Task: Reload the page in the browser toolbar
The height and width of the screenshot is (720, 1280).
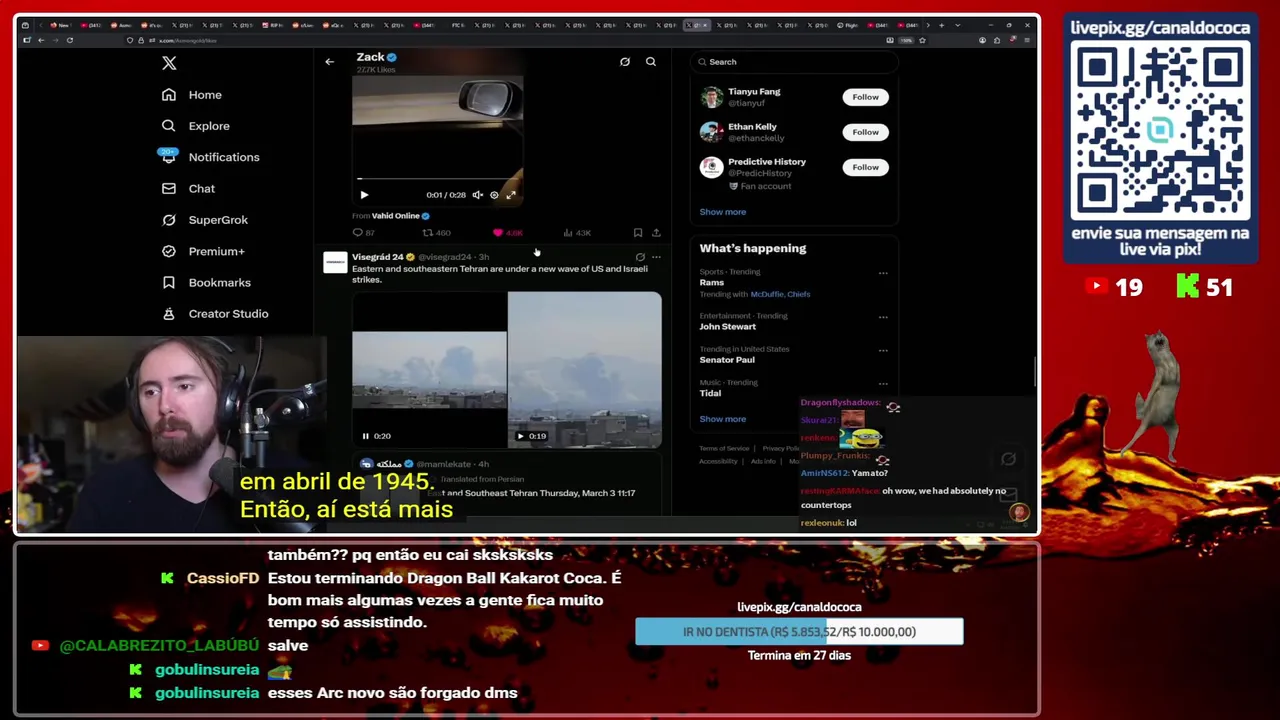Action: [x=69, y=40]
